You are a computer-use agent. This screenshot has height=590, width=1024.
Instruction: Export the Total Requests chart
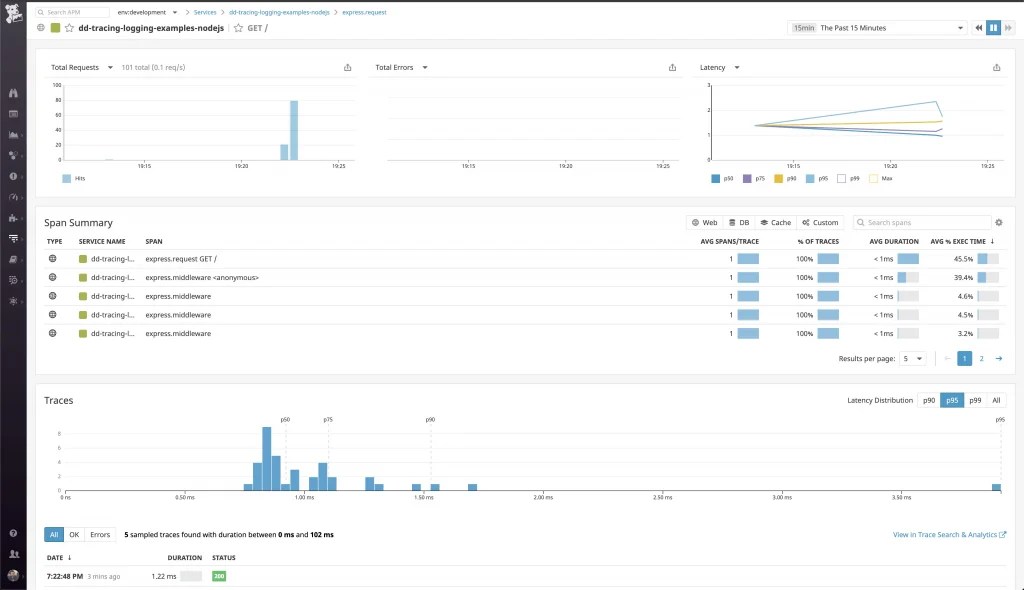(347, 67)
